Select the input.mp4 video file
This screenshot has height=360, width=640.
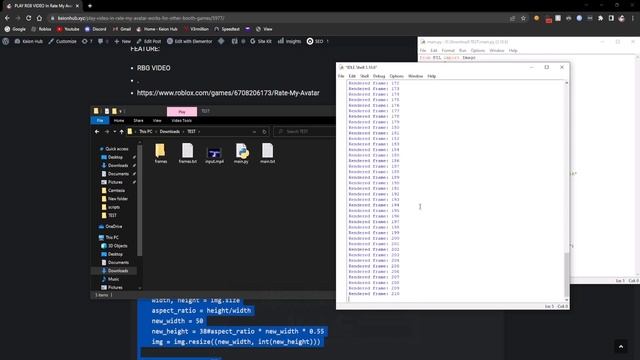[214, 155]
